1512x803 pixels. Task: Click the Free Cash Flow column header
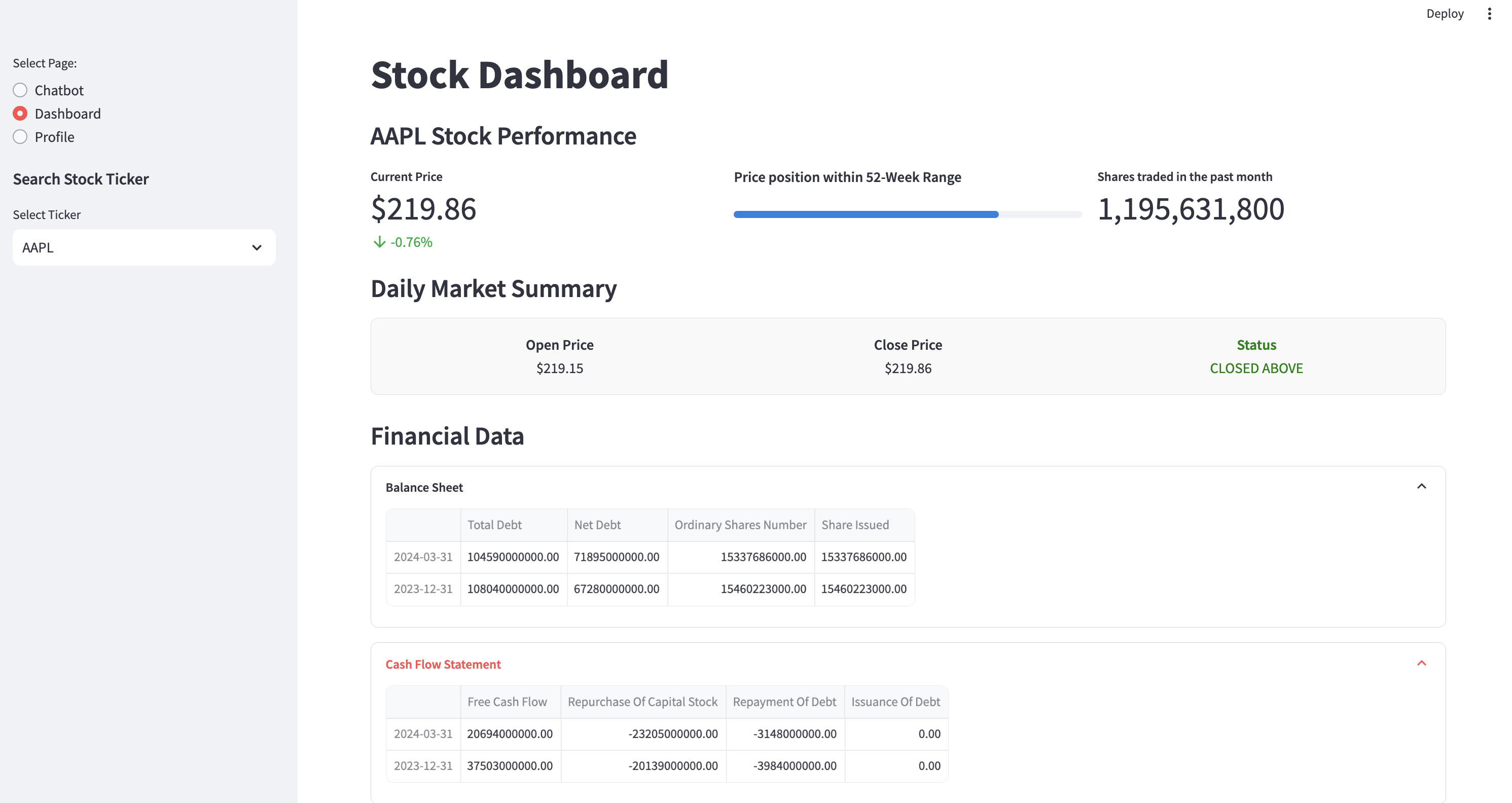click(507, 702)
